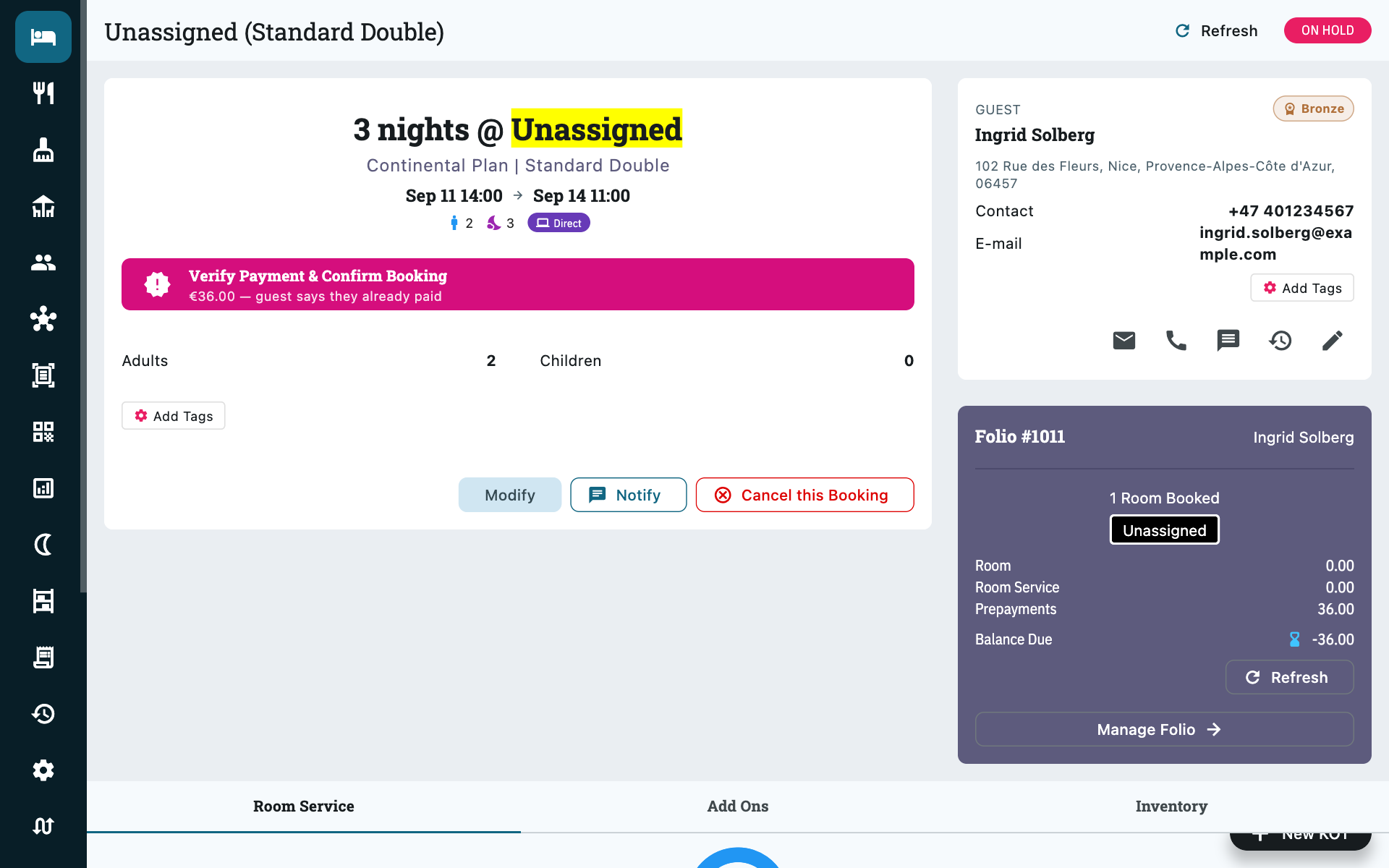This screenshot has height=868, width=1389.
Task: Click the alert icon in payment banner
Action: point(157,284)
